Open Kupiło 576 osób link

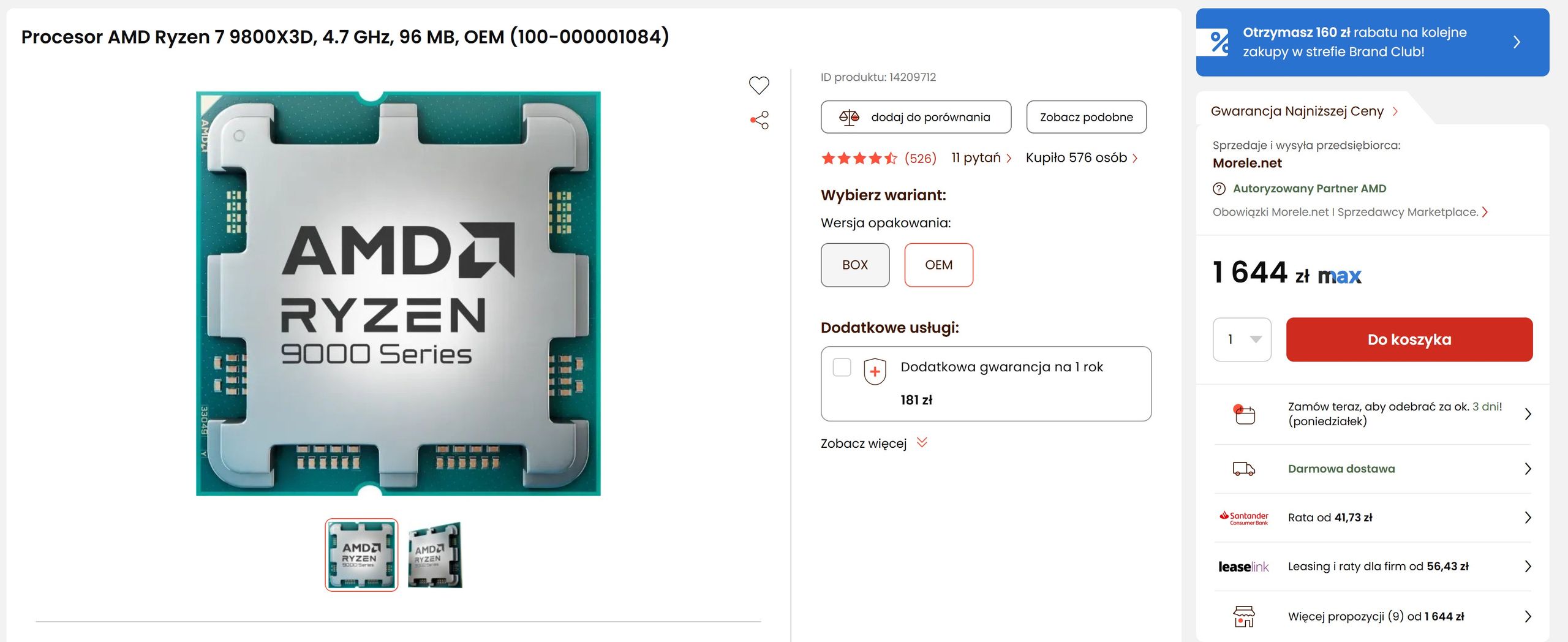(x=1082, y=158)
